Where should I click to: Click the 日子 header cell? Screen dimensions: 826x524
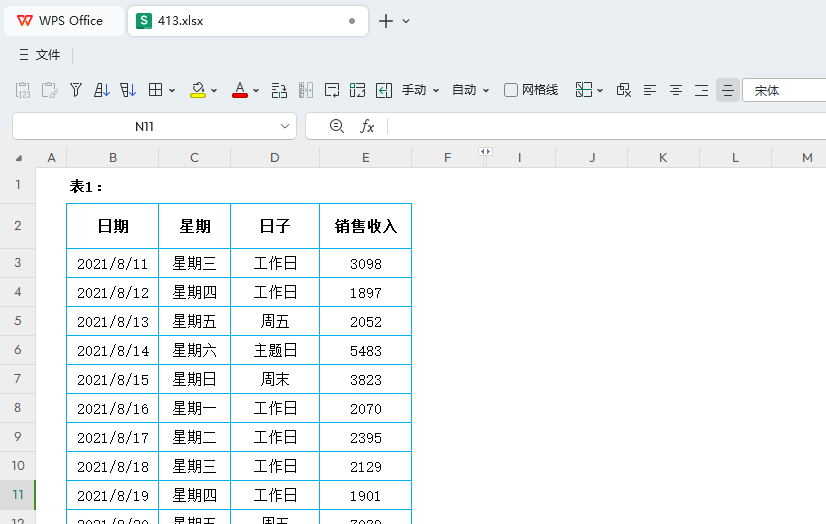point(275,226)
